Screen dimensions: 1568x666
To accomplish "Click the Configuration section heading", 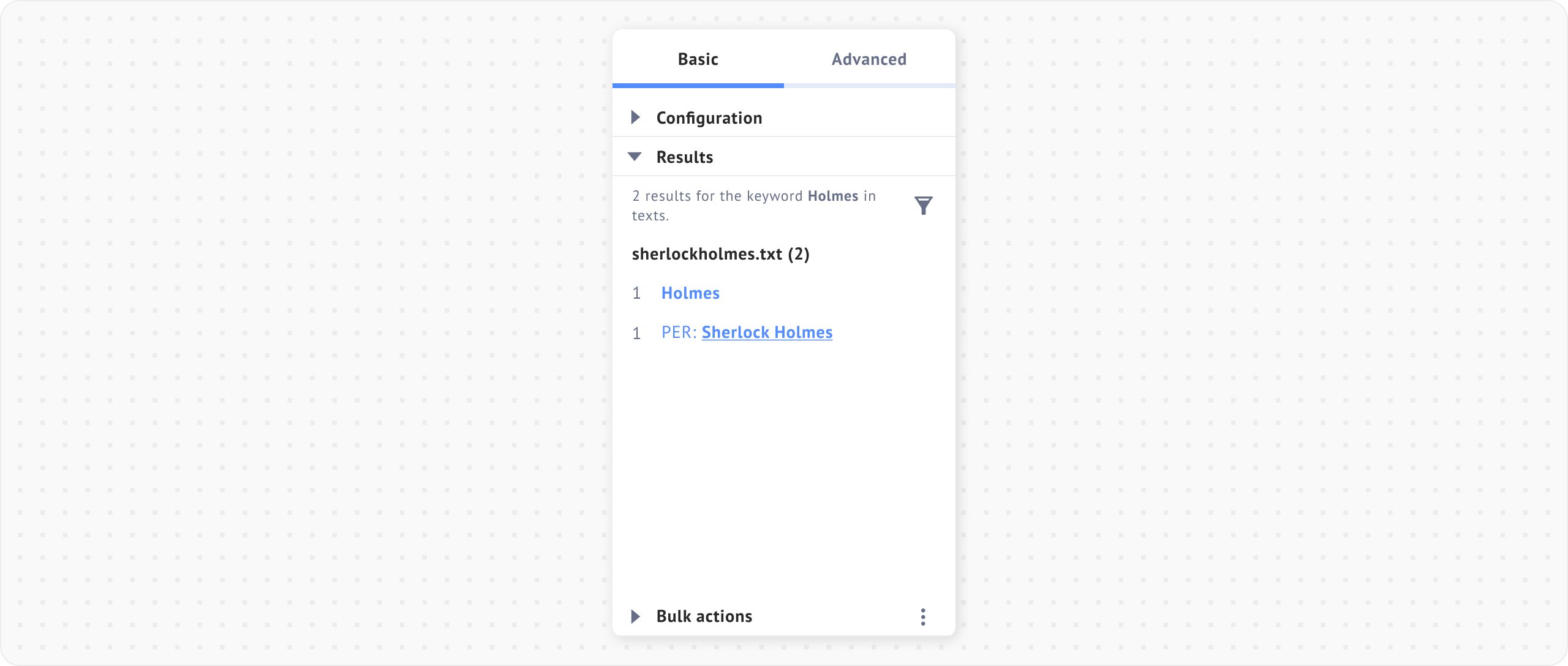I will (709, 118).
